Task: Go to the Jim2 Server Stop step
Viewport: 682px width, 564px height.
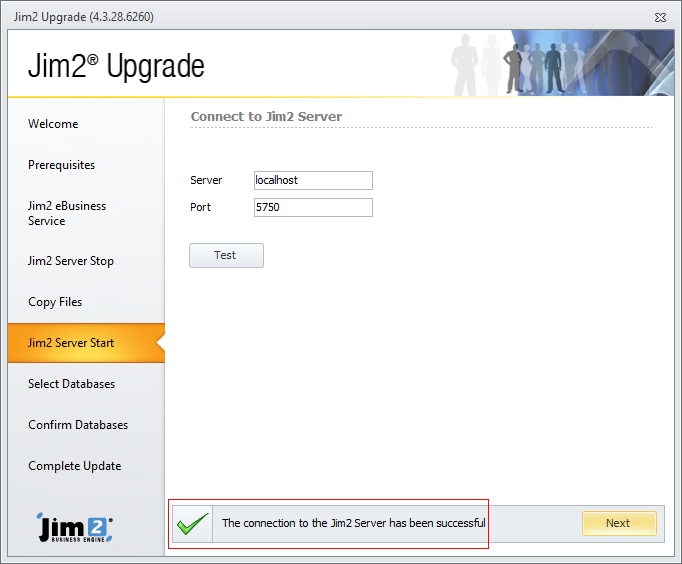Action: [x=71, y=261]
